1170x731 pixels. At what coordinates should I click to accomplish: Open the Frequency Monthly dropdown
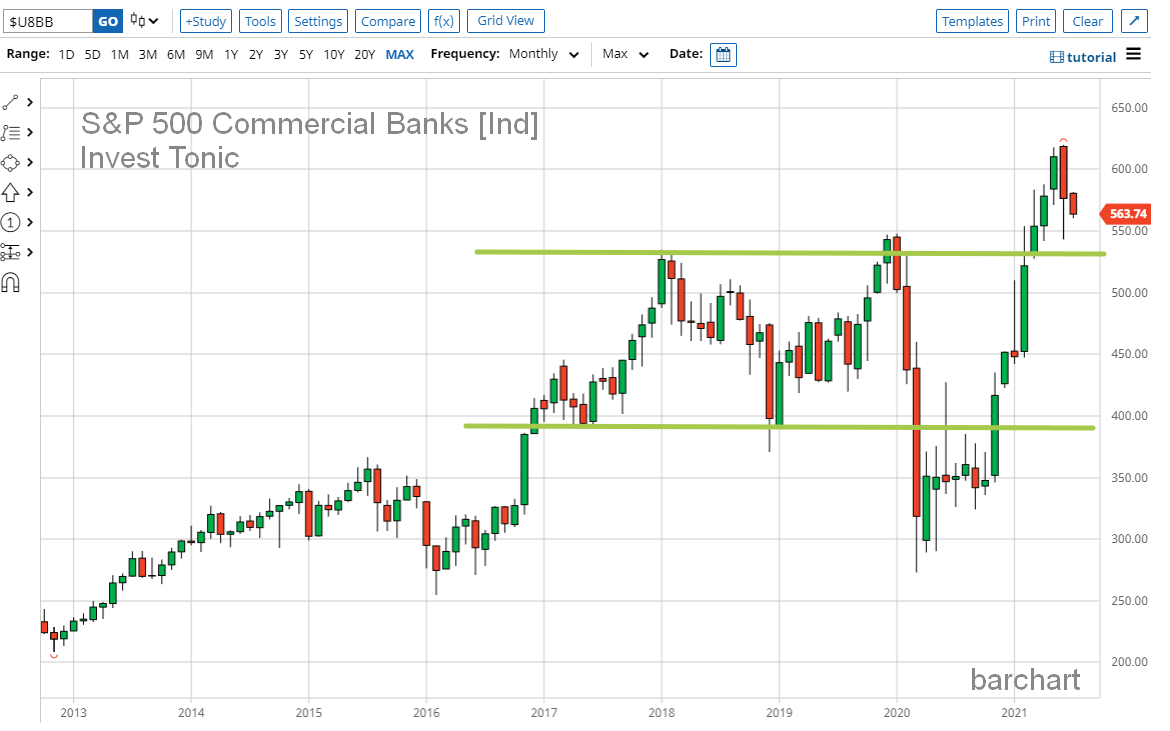point(542,54)
